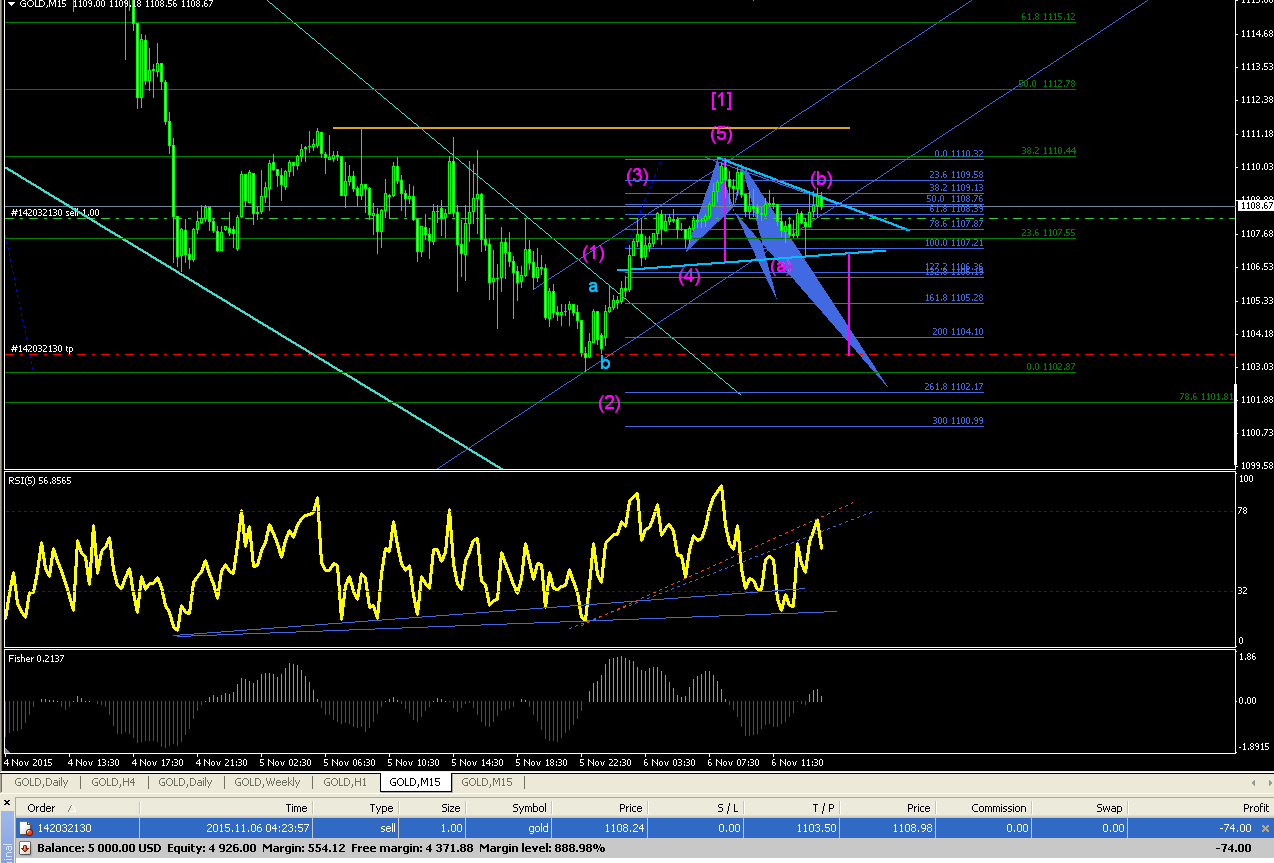Select the magenta (b) wave label

coord(821,179)
